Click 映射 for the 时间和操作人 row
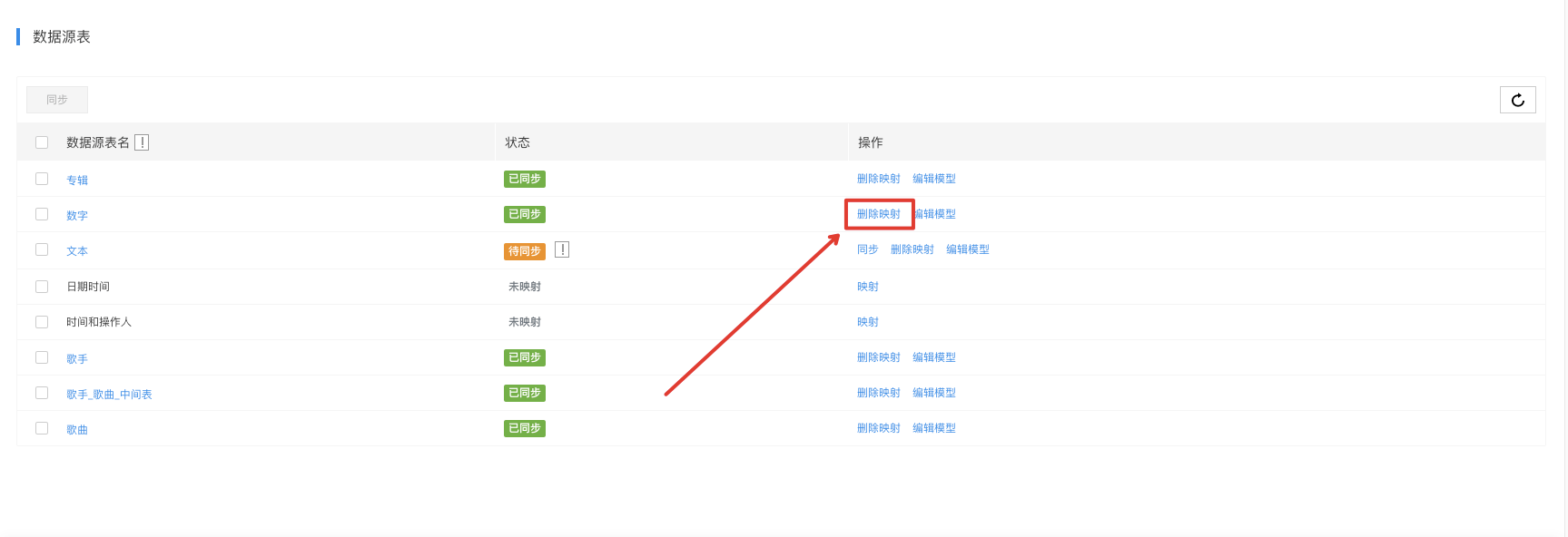Screen dimensions: 1568x537 pos(867,322)
